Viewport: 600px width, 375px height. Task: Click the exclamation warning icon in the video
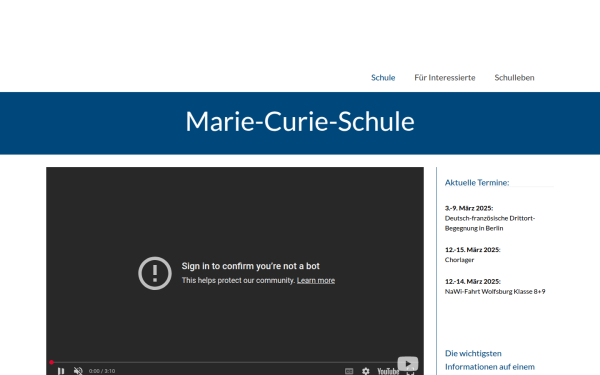pyautogui.click(x=155, y=273)
